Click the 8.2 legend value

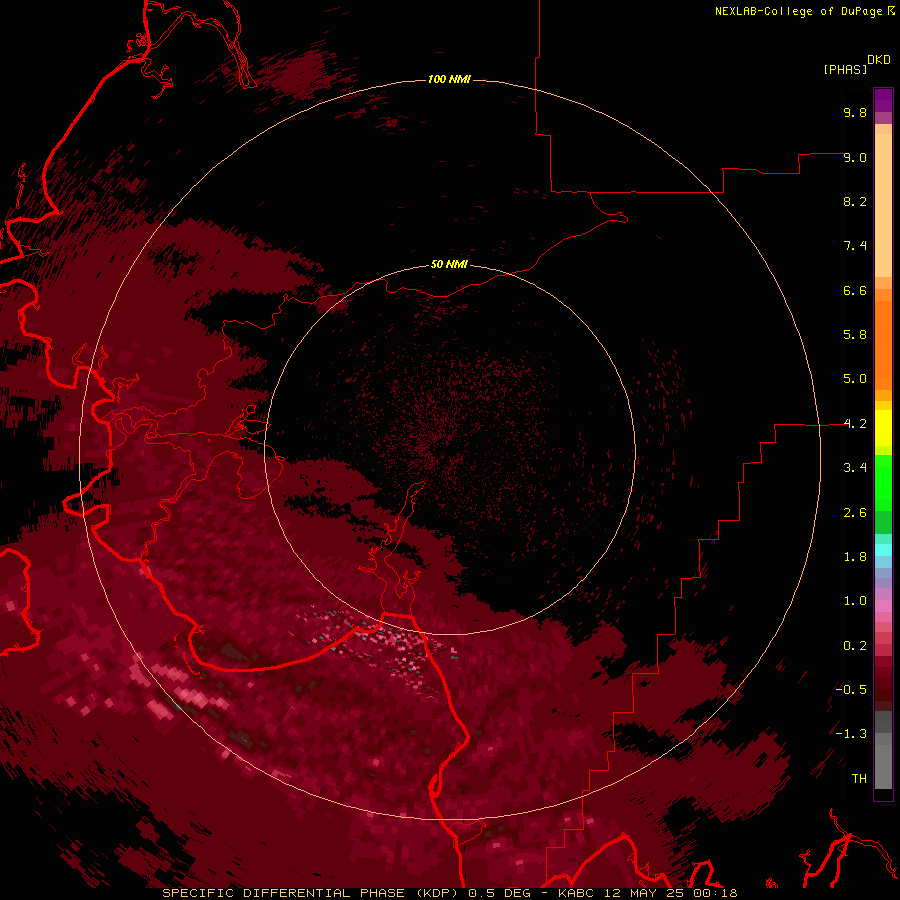click(x=855, y=201)
